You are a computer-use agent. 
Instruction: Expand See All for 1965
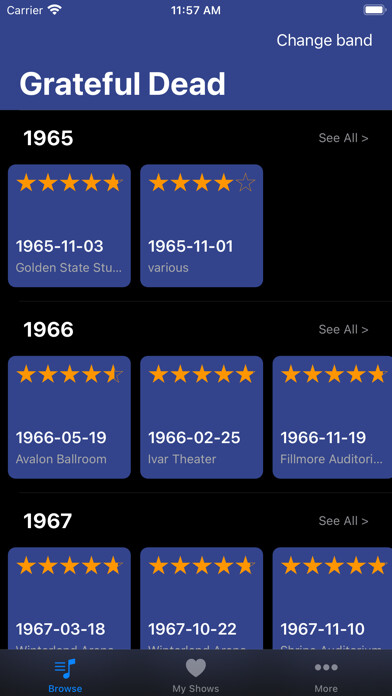(x=343, y=138)
